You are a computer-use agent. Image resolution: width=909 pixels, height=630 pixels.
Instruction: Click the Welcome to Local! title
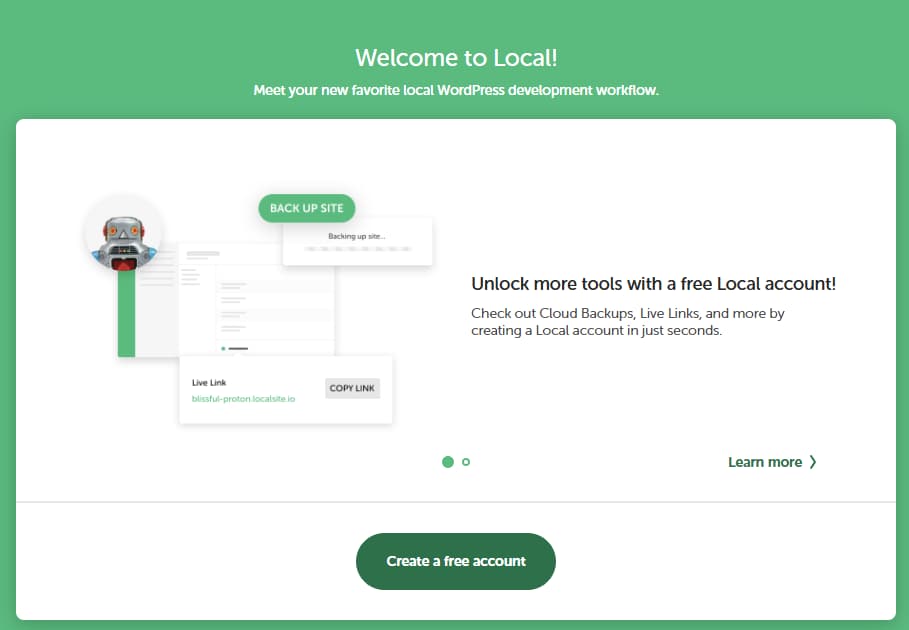coord(455,57)
